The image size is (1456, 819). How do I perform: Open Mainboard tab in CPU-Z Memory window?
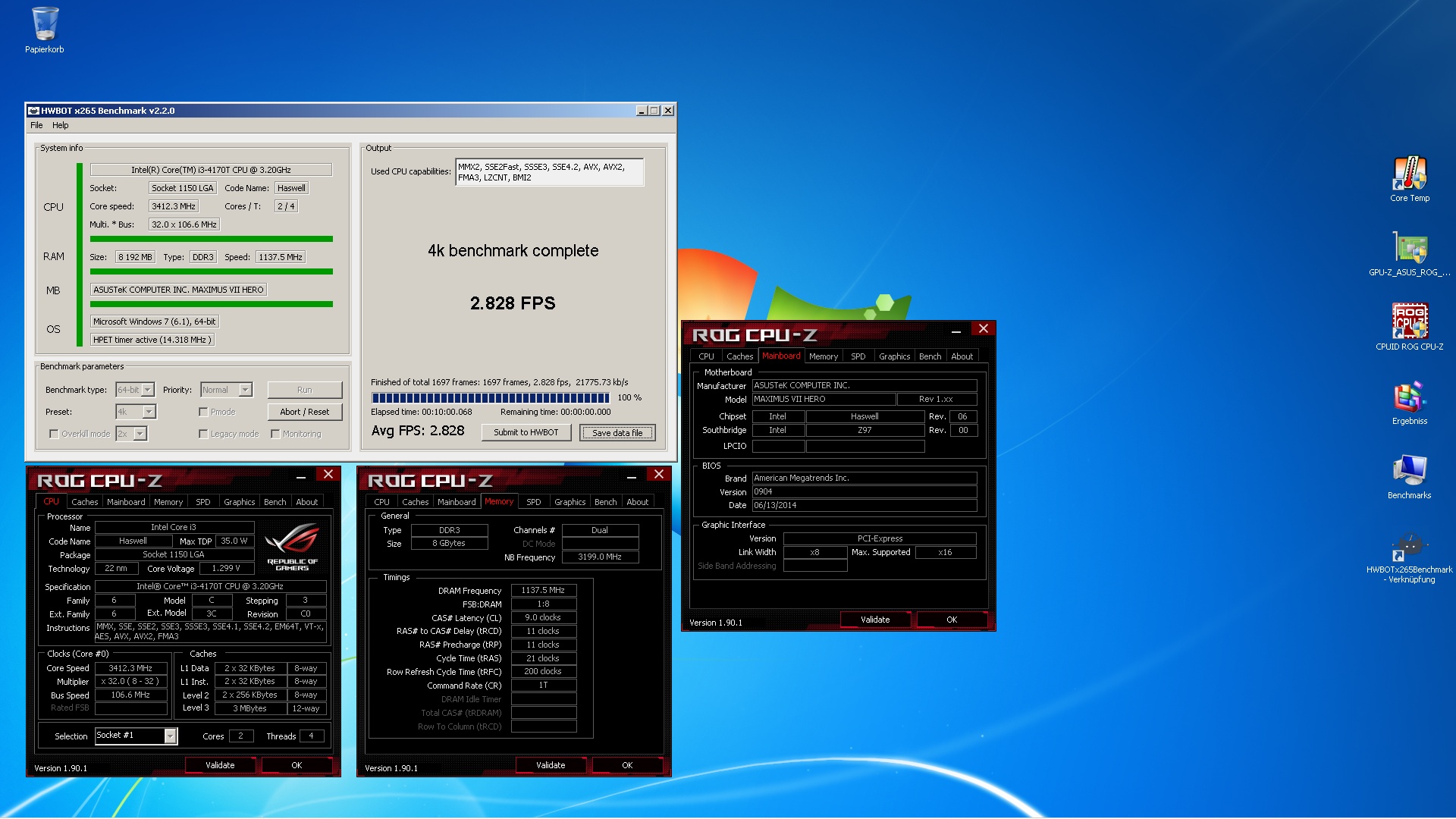[457, 502]
